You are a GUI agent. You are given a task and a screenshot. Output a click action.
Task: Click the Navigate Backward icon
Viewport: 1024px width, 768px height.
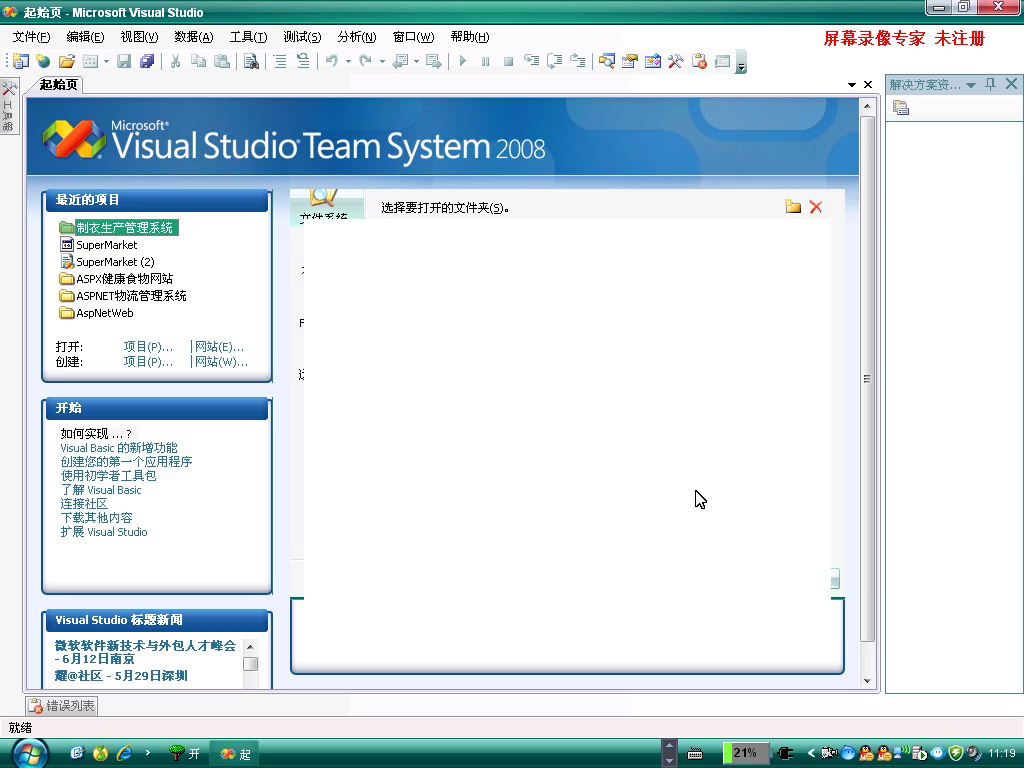tap(400, 61)
